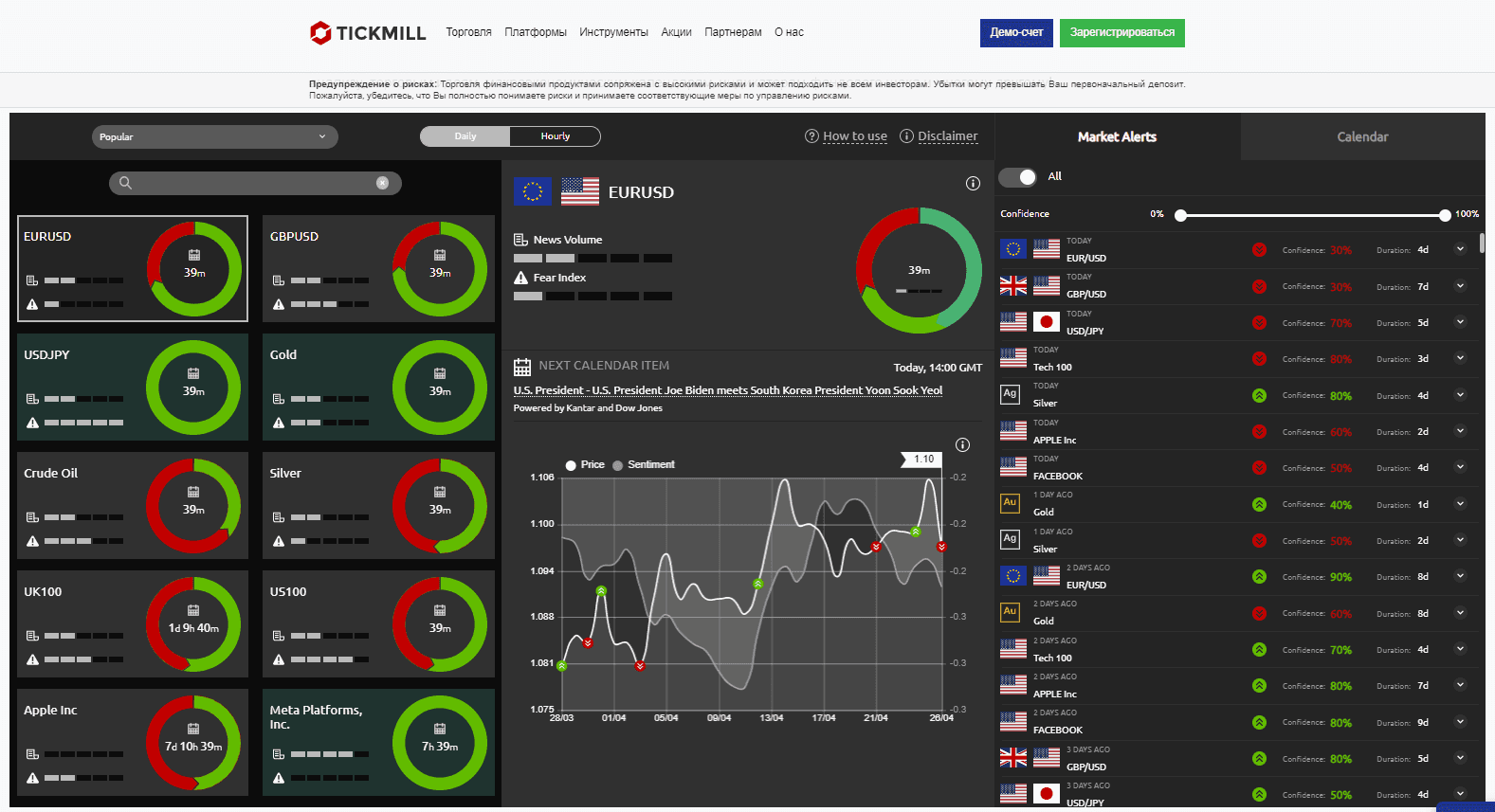Clear the search field with the X icon

tap(382, 183)
